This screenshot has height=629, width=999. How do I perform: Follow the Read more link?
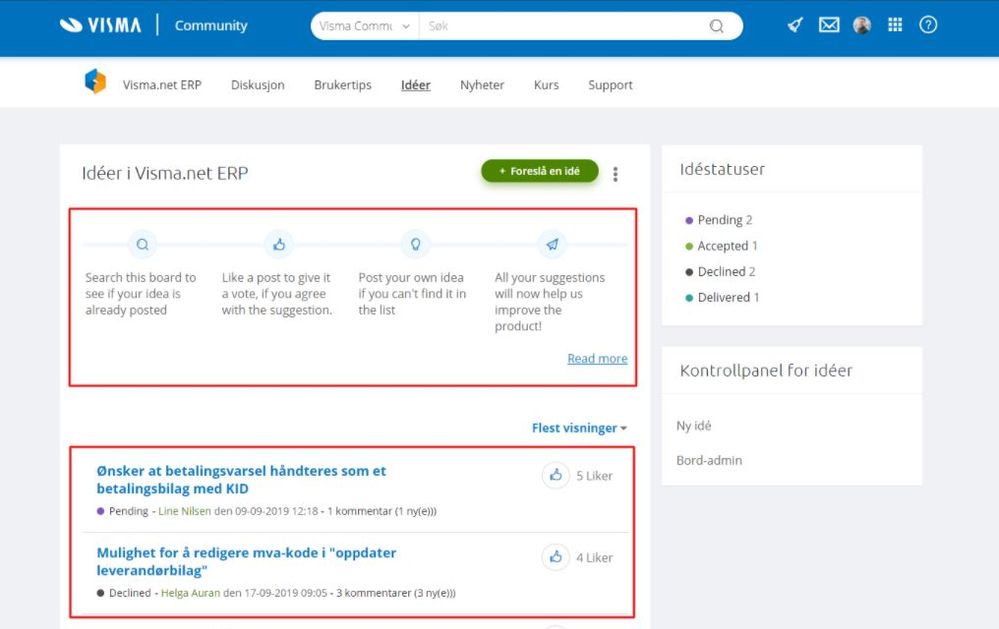[x=597, y=359]
